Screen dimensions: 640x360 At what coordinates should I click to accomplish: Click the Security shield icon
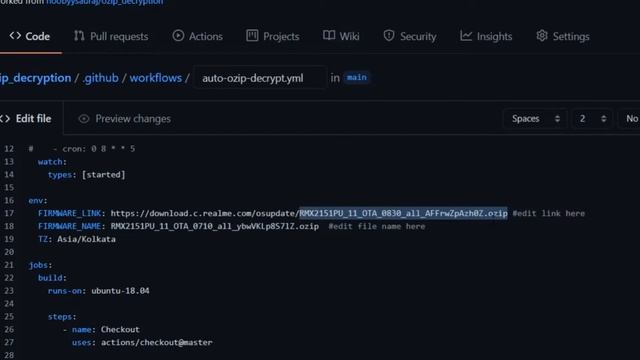389,36
